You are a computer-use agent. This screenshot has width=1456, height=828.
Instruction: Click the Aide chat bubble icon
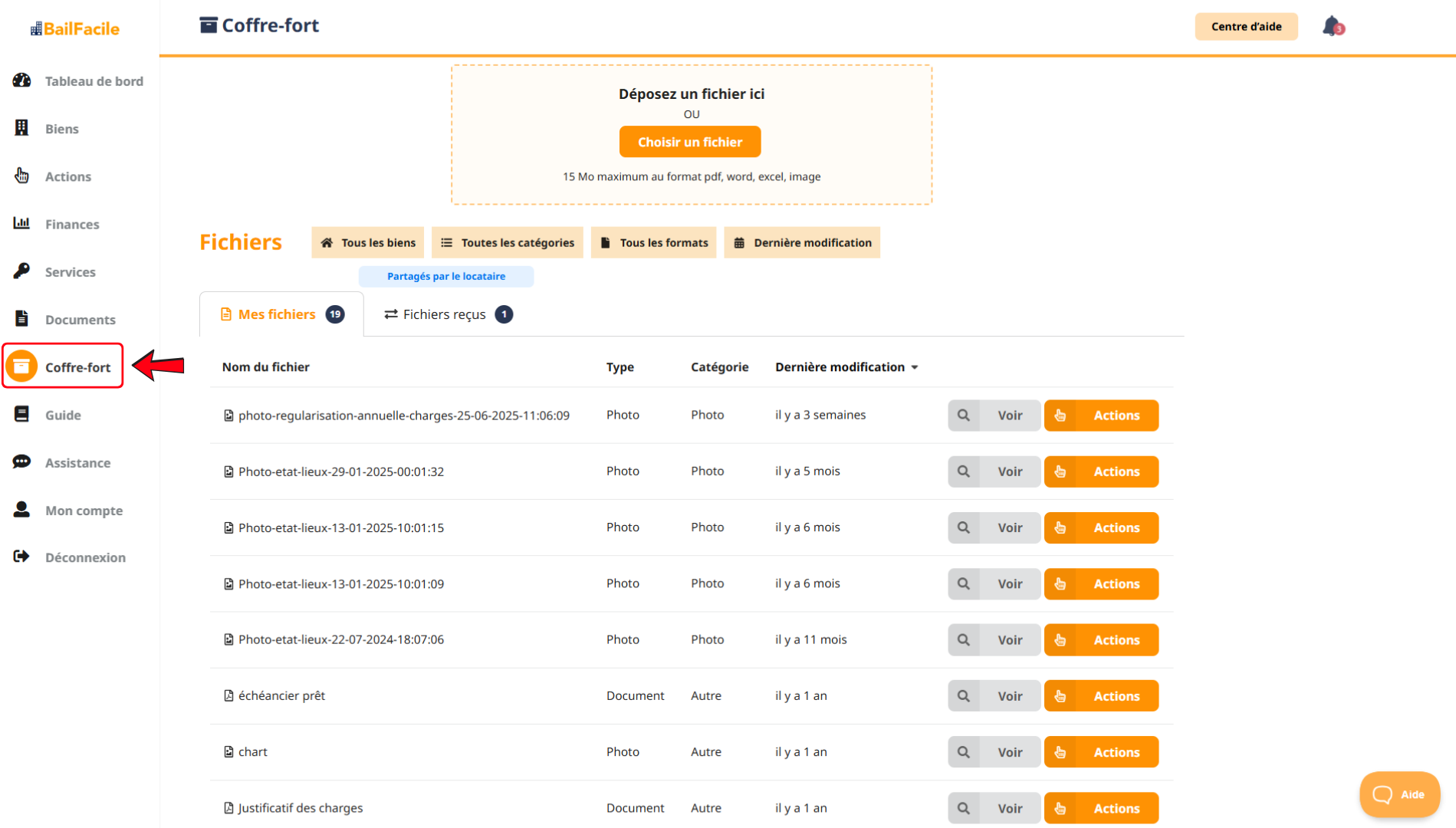(1382, 794)
